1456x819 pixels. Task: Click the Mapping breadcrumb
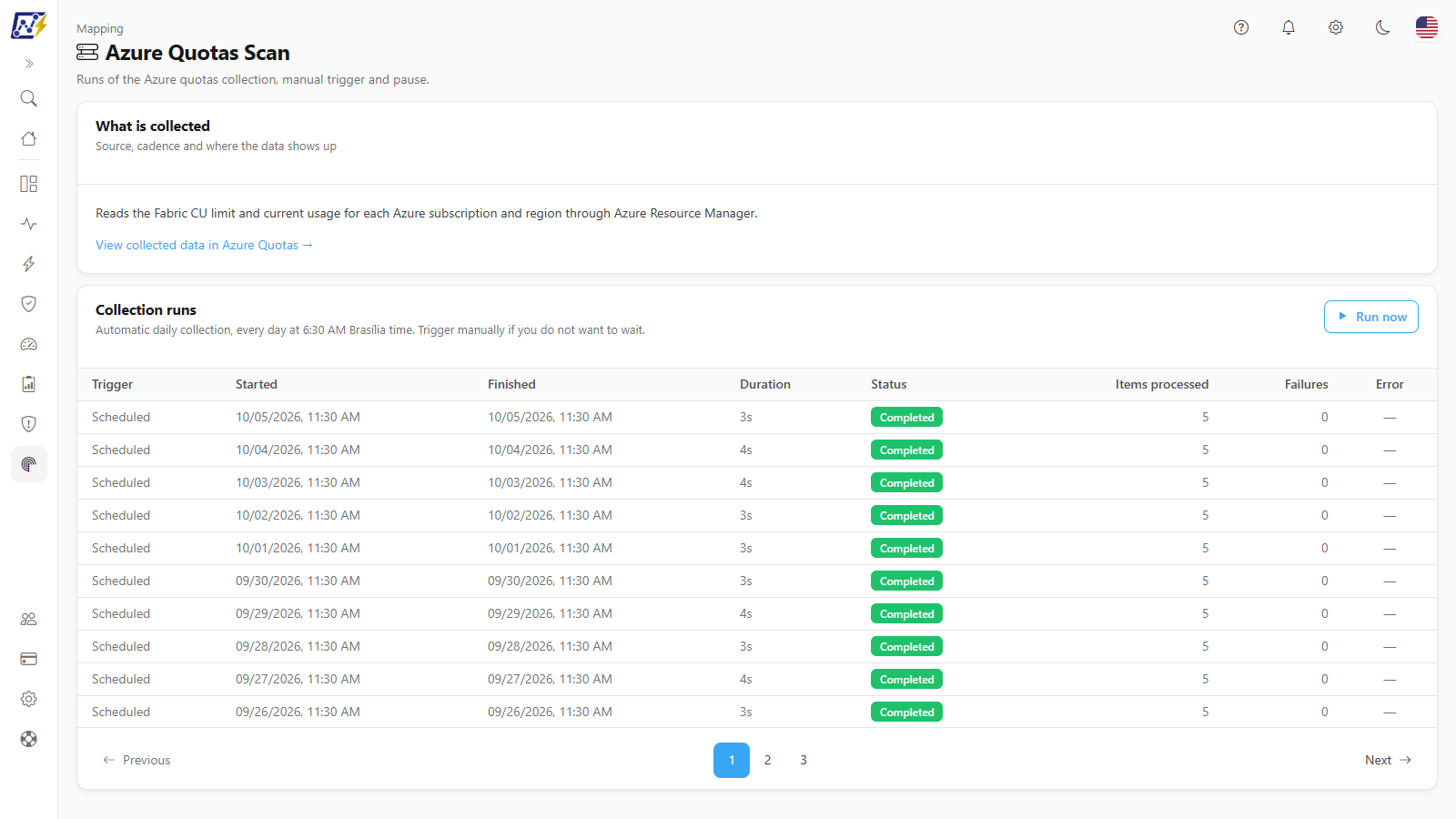pyautogui.click(x=100, y=29)
